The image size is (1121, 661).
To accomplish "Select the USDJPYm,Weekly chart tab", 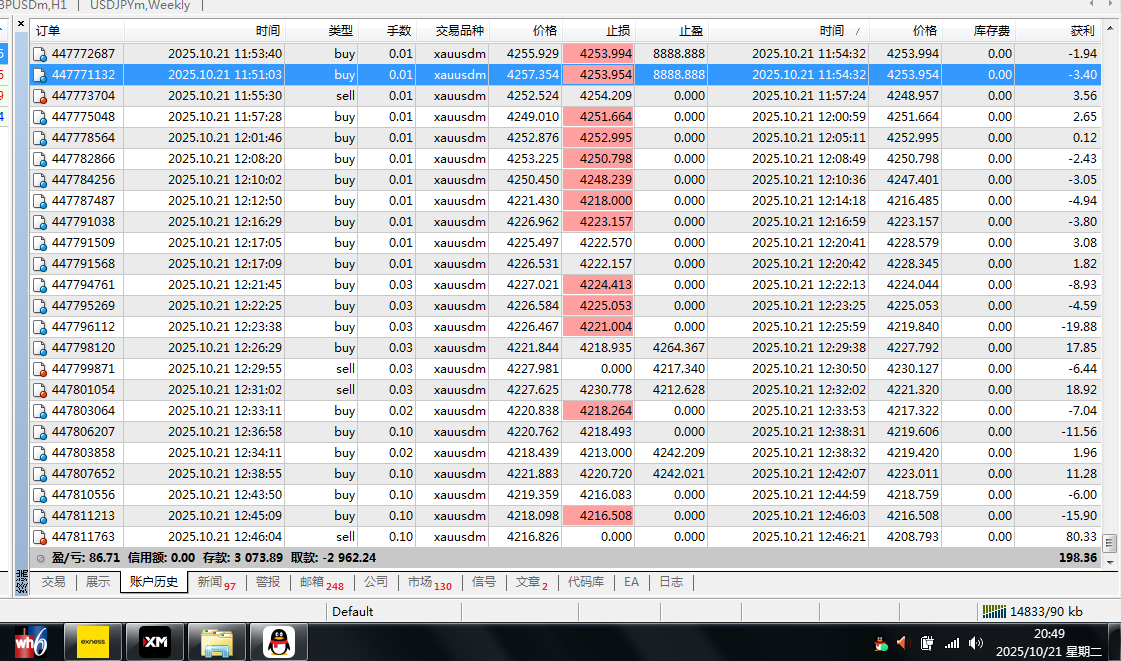I will click(x=139, y=6).
